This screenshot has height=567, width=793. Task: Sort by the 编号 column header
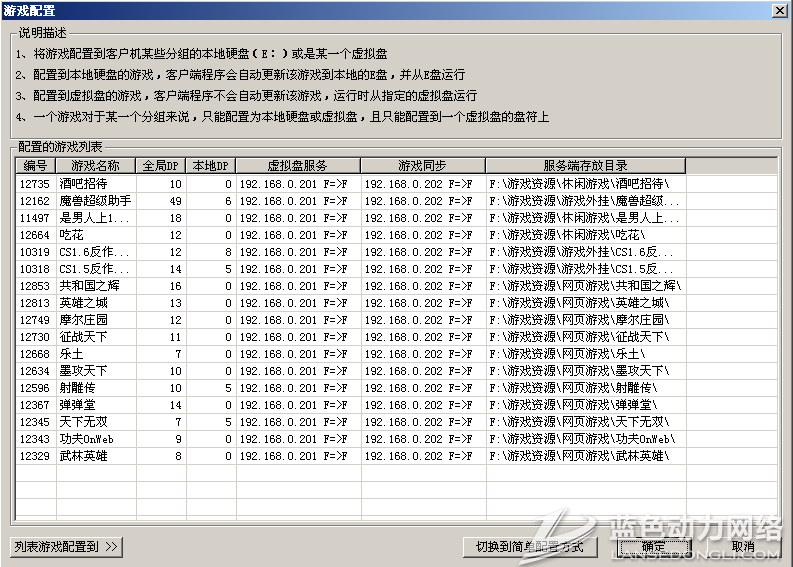pyautogui.click(x=35, y=166)
